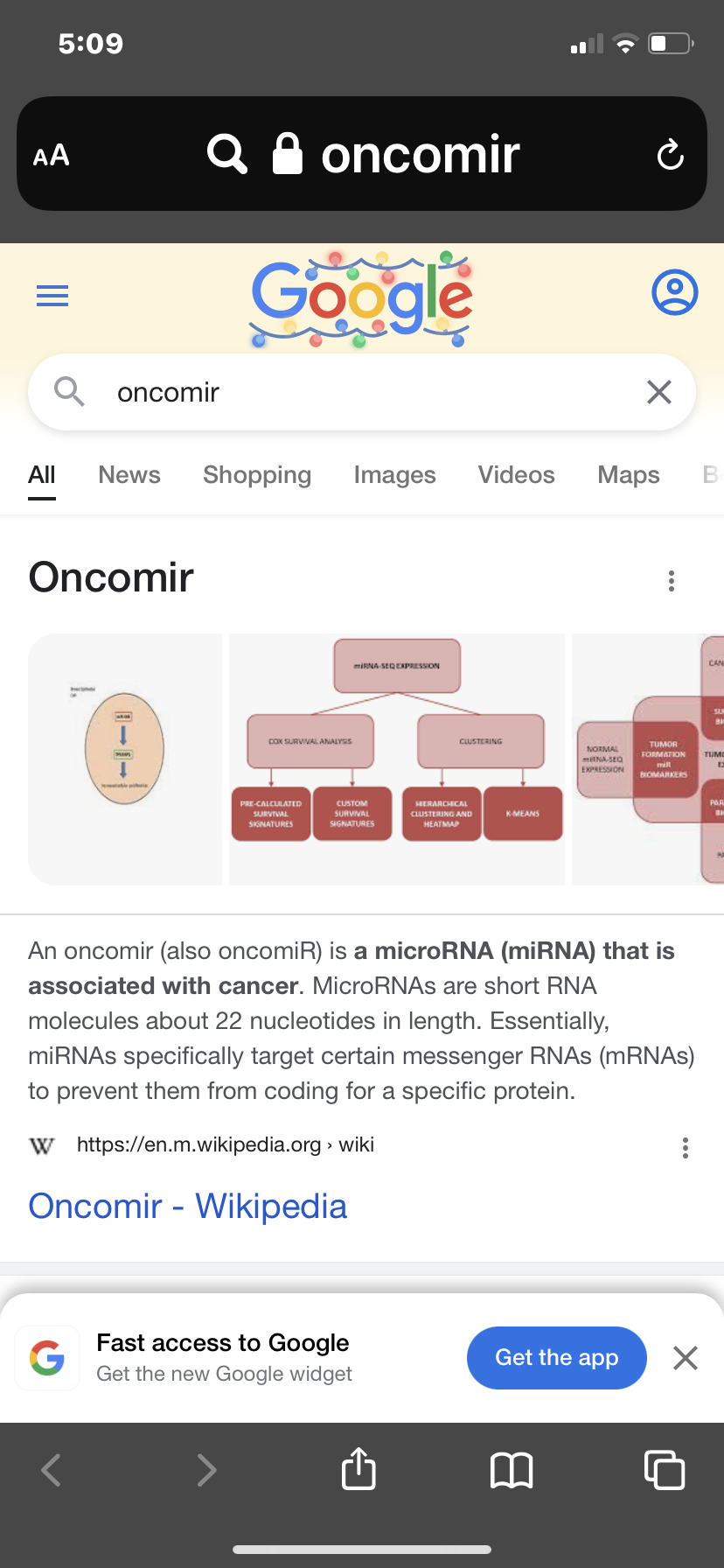This screenshot has width=724, height=1568.
Task: Open Wikipedia result three-dot options
Action: coord(686,1148)
